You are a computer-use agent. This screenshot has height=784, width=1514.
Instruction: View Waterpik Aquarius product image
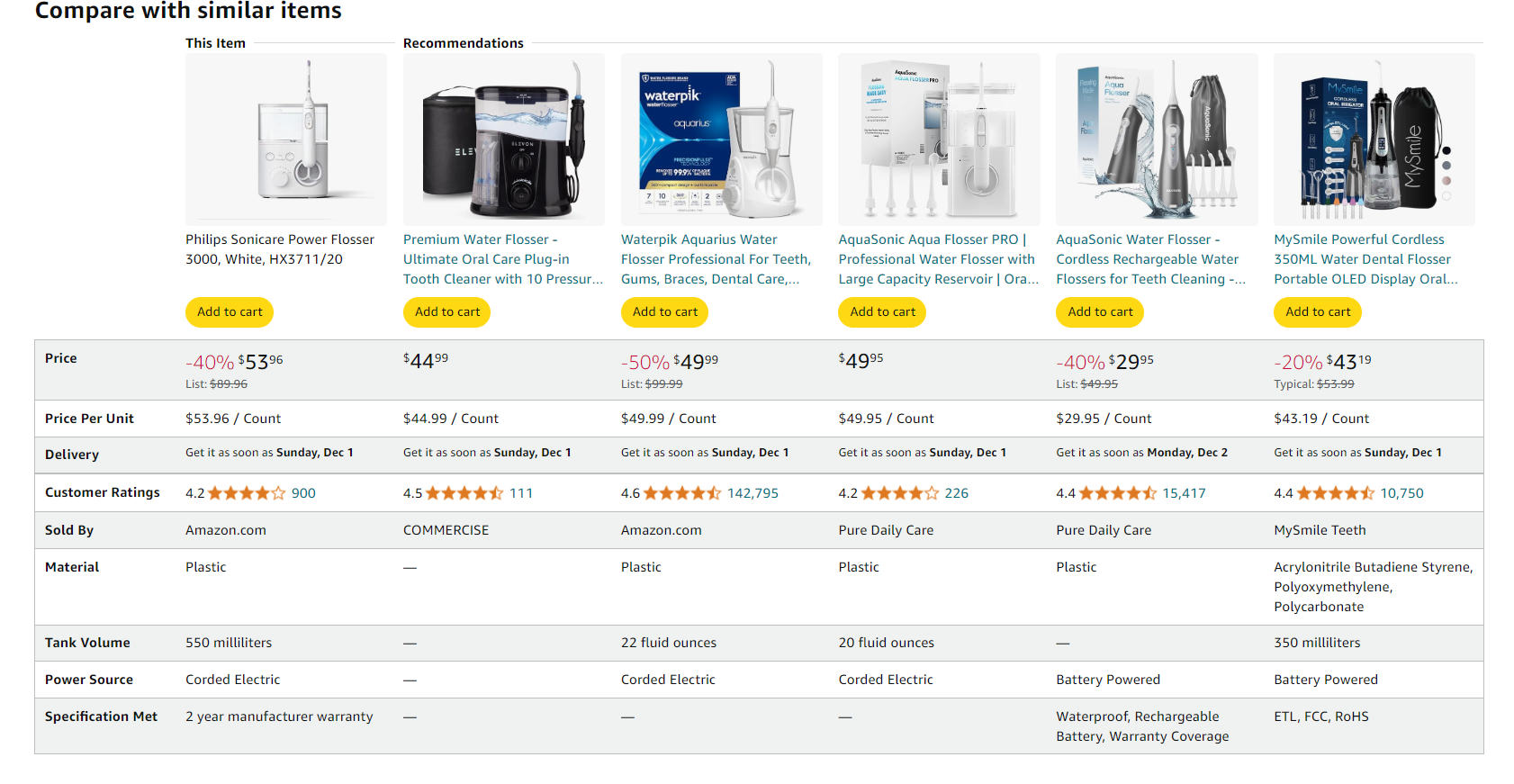pos(722,140)
